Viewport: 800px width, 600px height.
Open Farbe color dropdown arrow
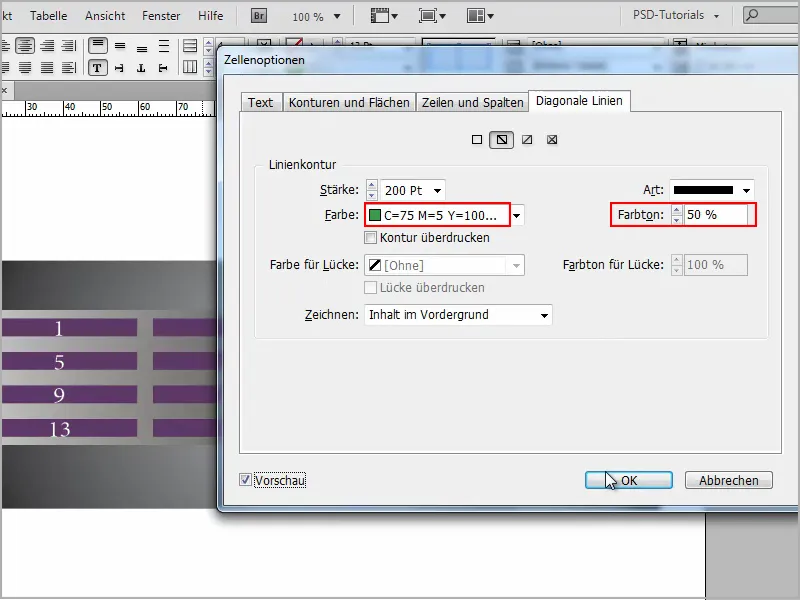[x=517, y=215]
